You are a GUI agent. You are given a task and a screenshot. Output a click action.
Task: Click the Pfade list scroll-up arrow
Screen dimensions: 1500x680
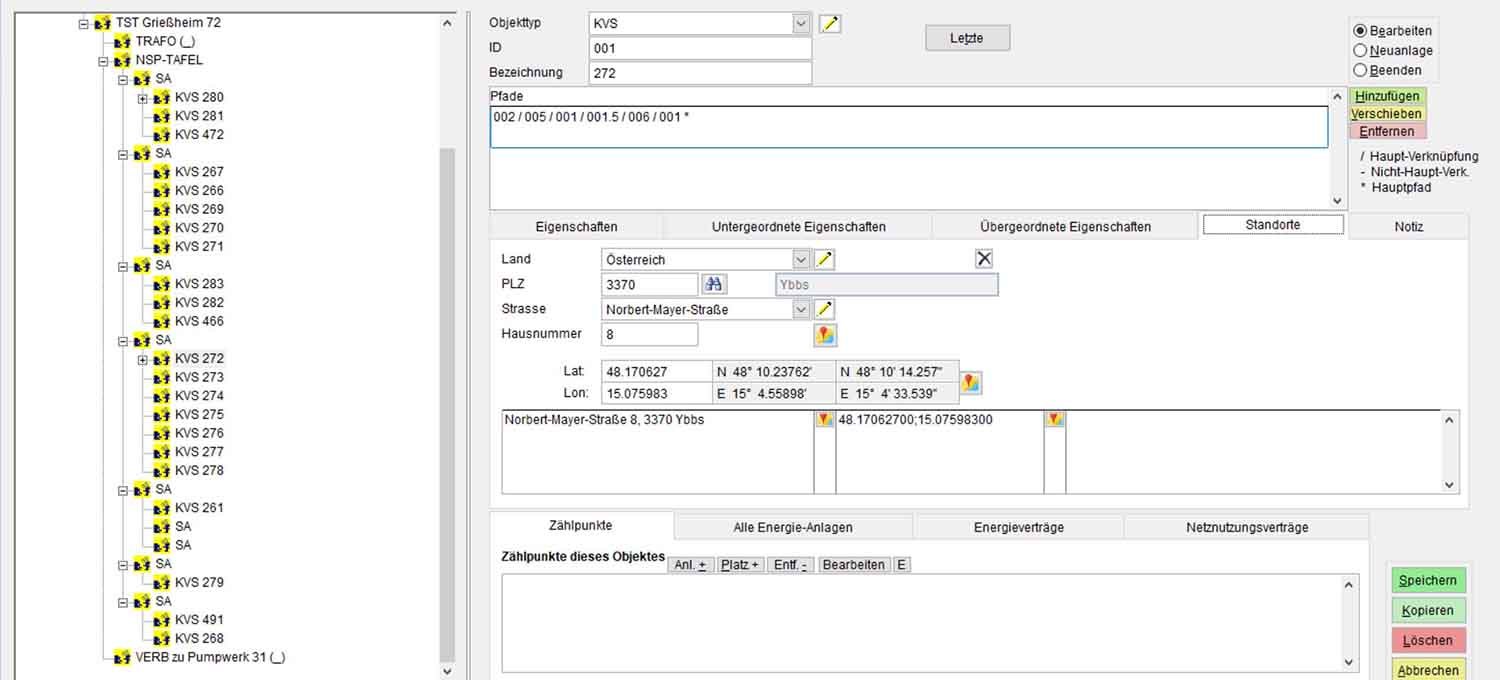(1338, 97)
